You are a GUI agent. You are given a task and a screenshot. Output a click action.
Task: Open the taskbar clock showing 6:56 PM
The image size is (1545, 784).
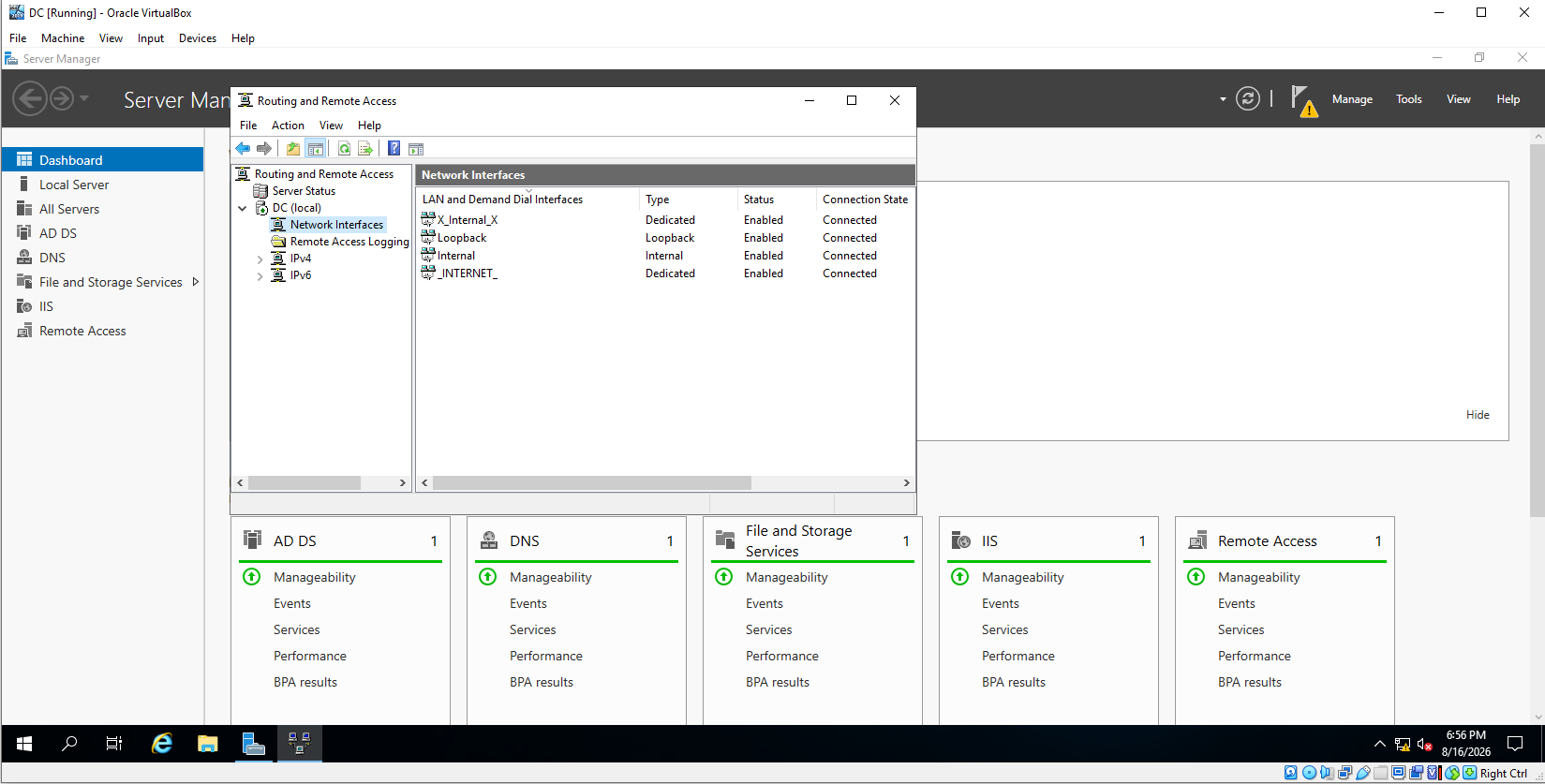click(1465, 744)
